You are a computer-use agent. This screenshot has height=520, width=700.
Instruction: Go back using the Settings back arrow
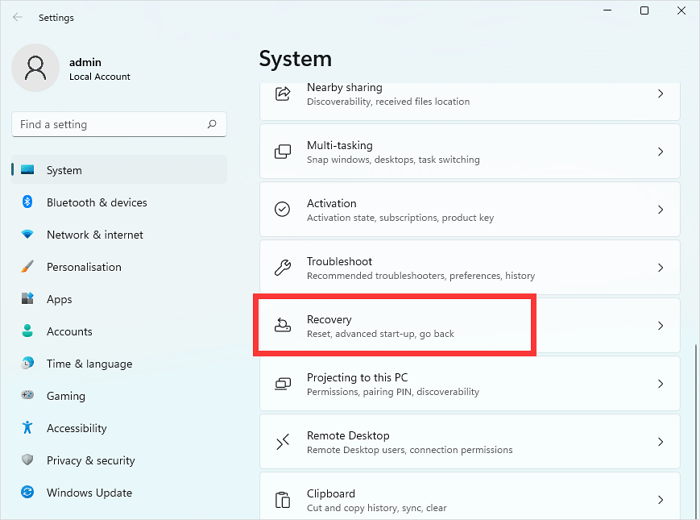pyautogui.click(x=17, y=17)
